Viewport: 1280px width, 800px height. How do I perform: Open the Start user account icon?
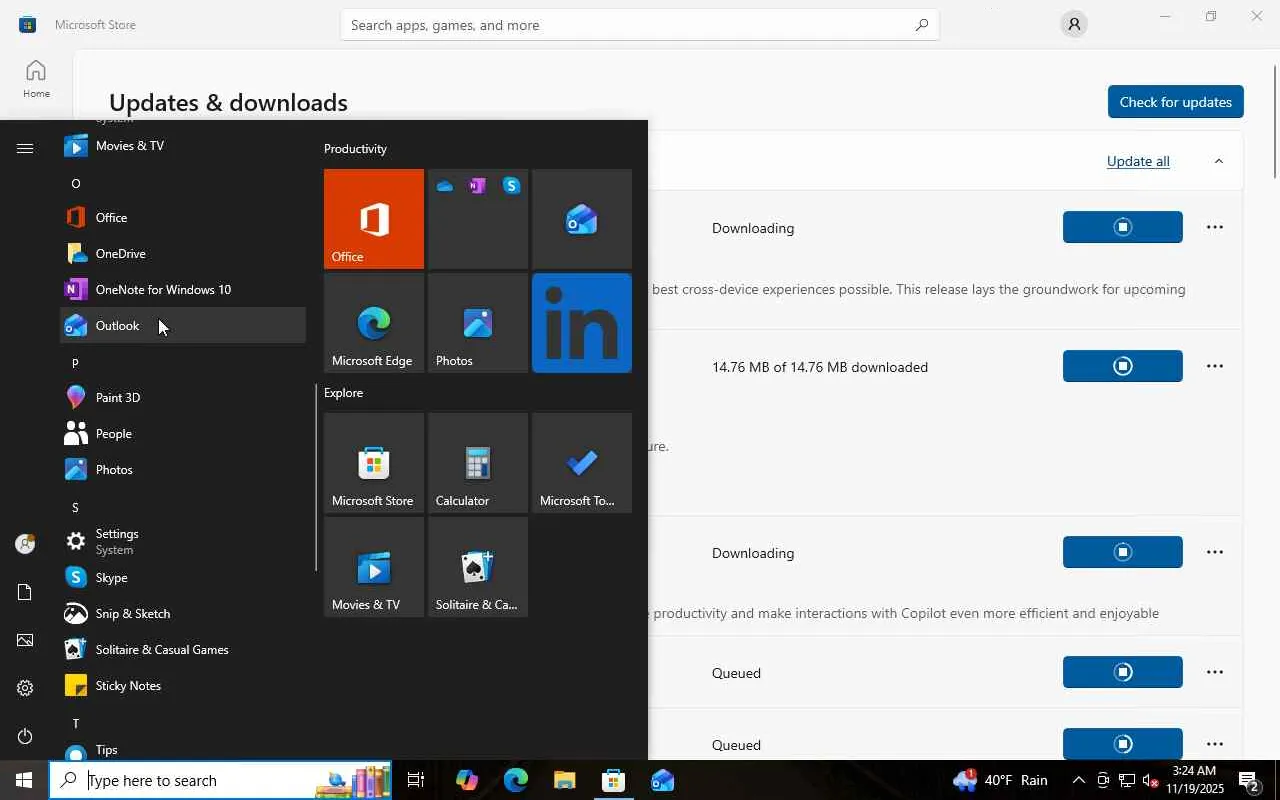point(25,544)
